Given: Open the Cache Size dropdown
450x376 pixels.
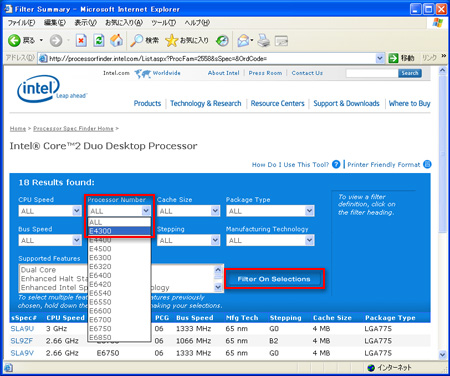Looking at the screenshot, I should click(x=215, y=211).
